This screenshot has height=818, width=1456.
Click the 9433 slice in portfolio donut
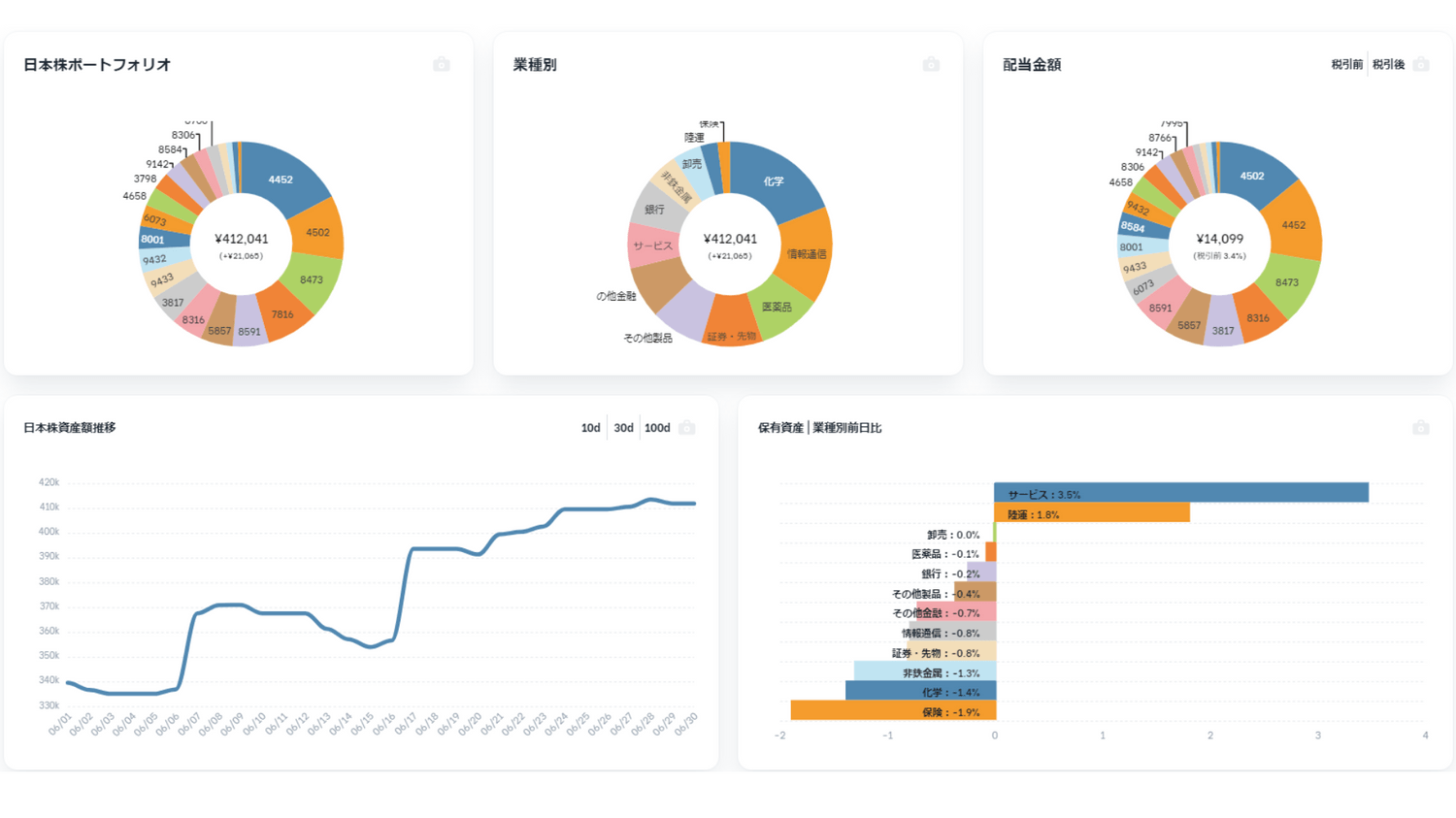coord(164,279)
